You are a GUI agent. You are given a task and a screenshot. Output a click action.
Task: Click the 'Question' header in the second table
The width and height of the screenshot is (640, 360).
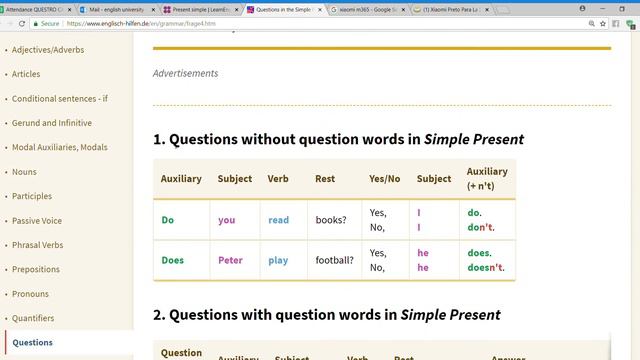coord(181,353)
